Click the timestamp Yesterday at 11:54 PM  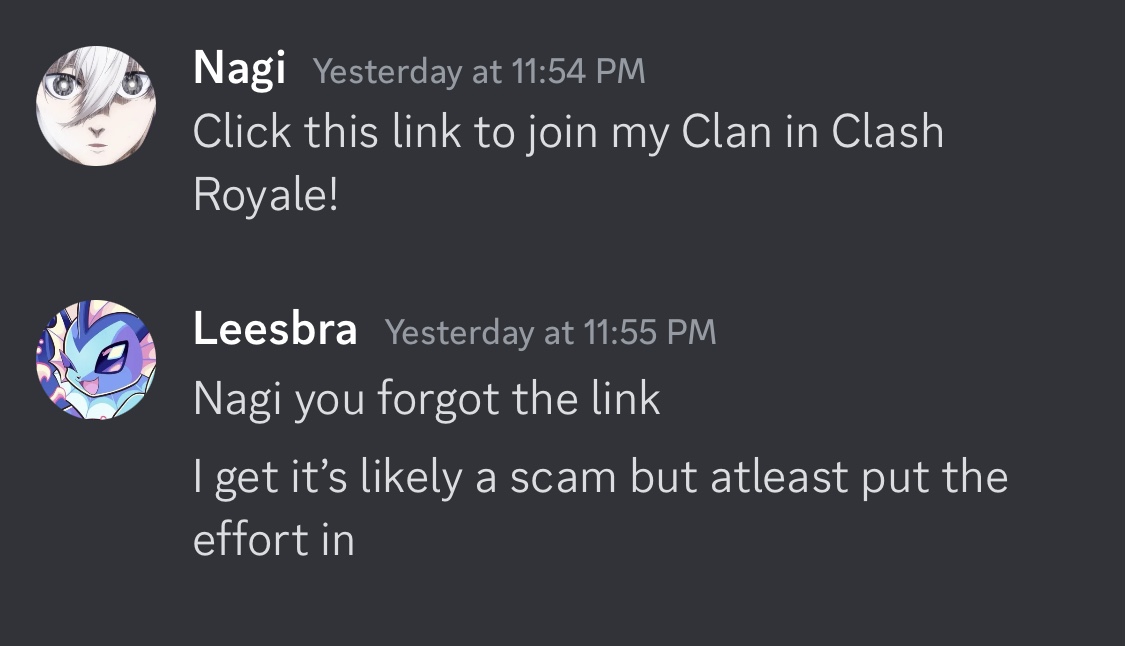(x=479, y=71)
